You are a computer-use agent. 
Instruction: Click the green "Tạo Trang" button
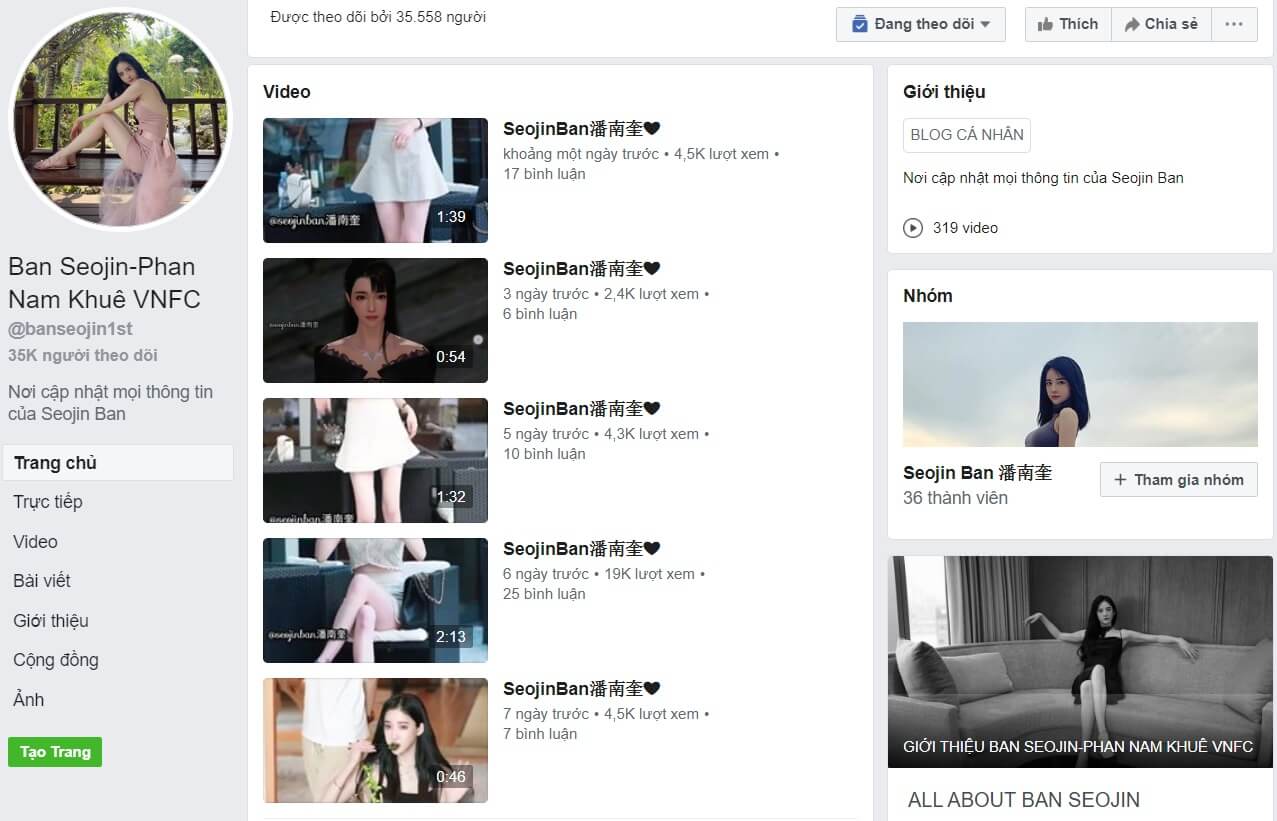[54, 751]
